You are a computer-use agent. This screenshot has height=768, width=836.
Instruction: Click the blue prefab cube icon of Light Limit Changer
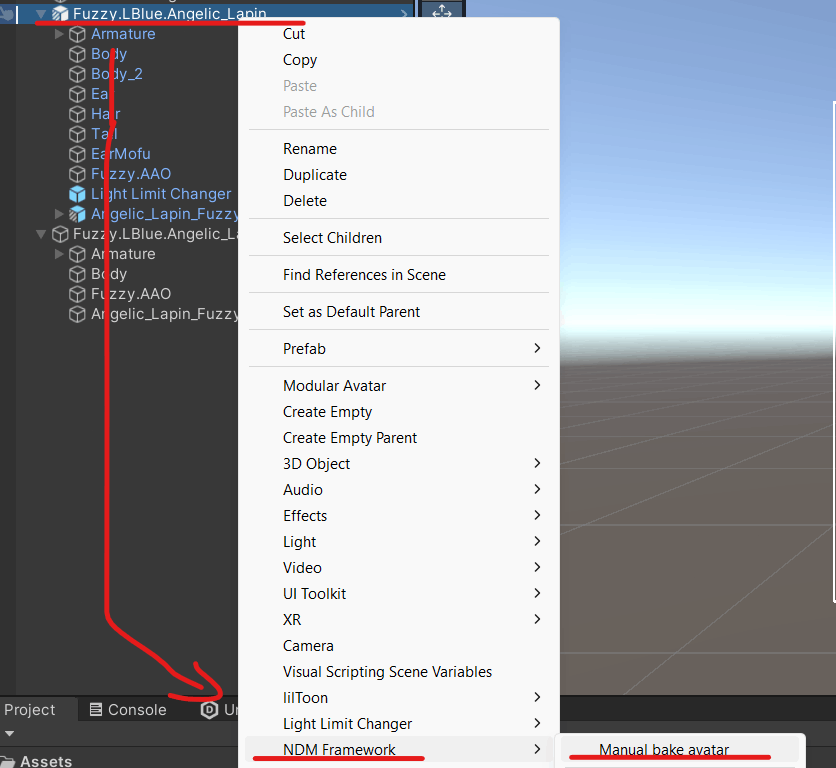click(x=77, y=194)
